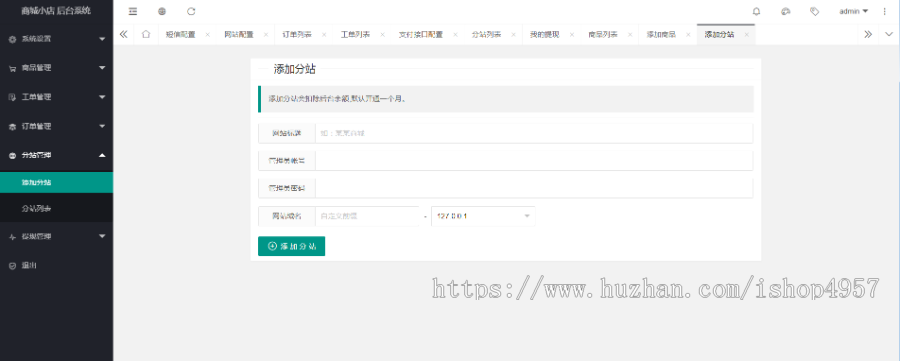Close the 我的提现 tab
This screenshot has height=361, width=900.
click(572, 34)
